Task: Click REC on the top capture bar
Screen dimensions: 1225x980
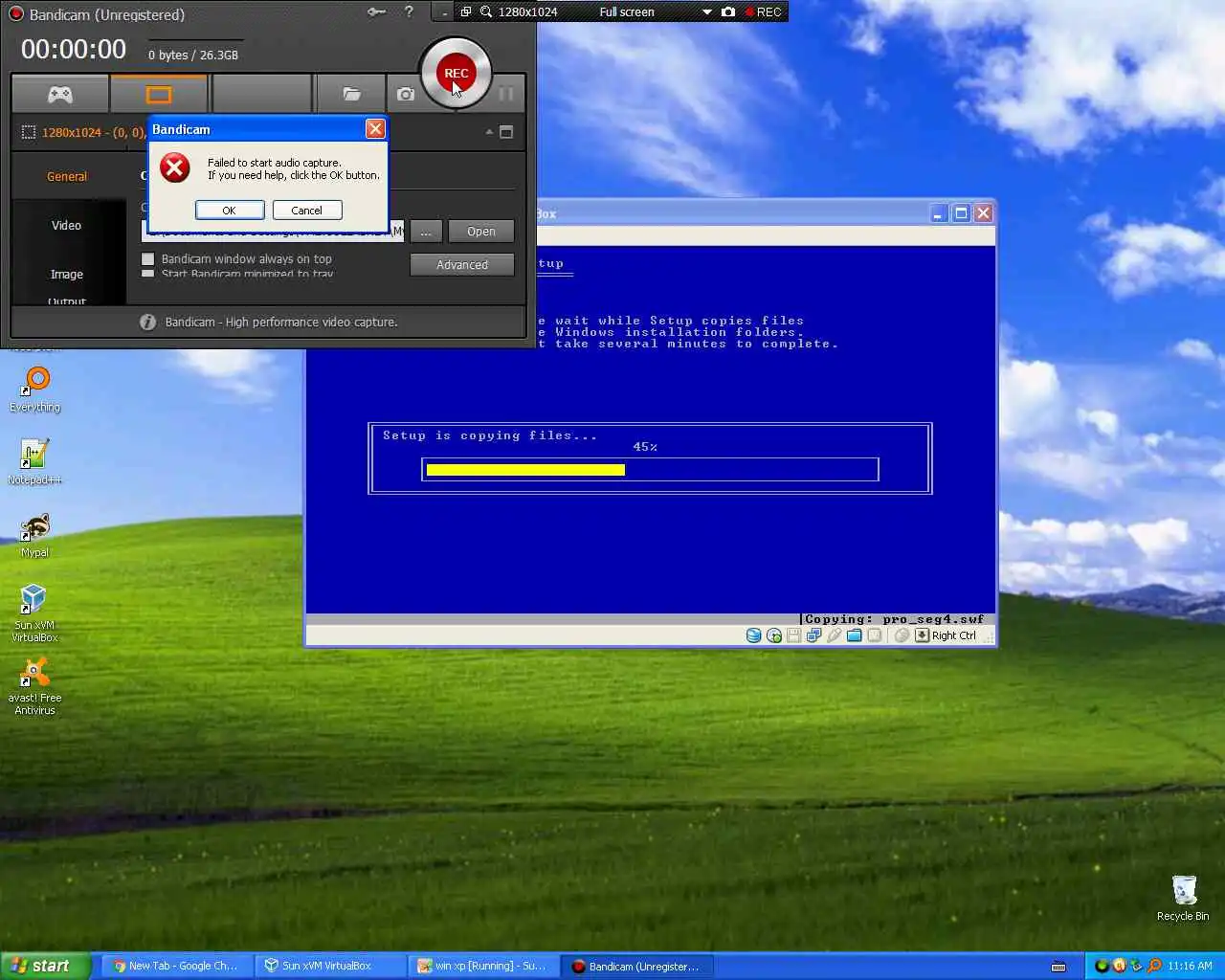Action: (763, 11)
